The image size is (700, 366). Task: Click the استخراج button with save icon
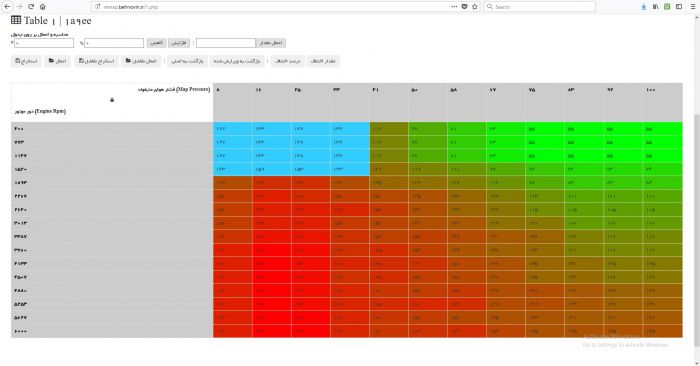coord(26,61)
